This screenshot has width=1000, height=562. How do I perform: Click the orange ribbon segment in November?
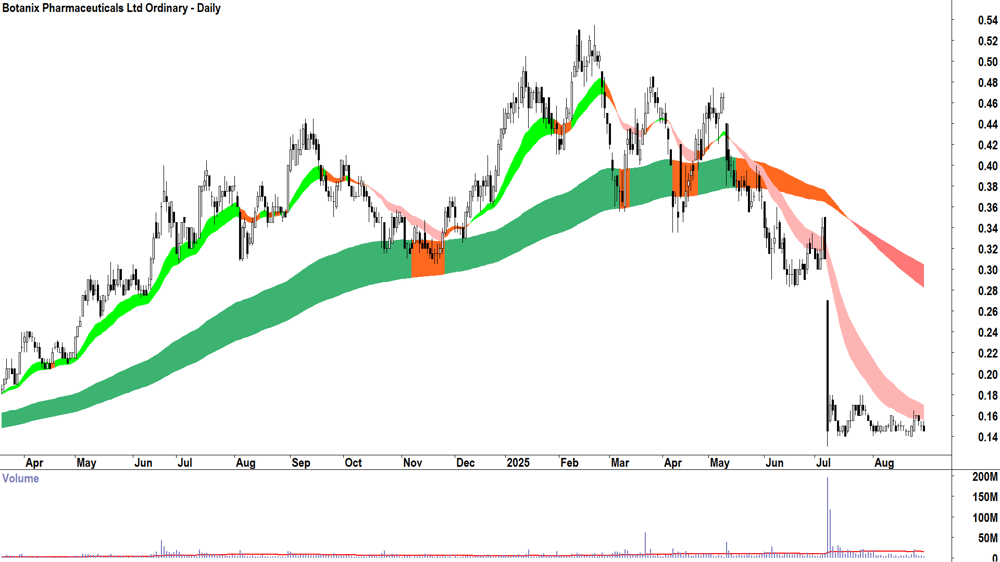(x=428, y=258)
